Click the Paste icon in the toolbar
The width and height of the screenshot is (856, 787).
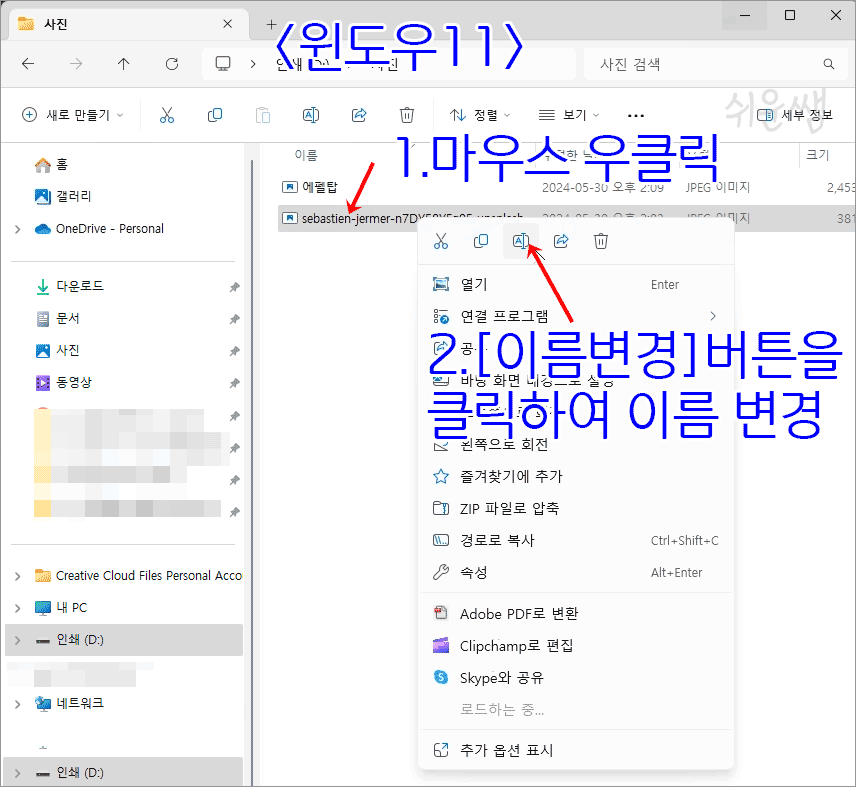pyautogui.click(x=262, y=115)
